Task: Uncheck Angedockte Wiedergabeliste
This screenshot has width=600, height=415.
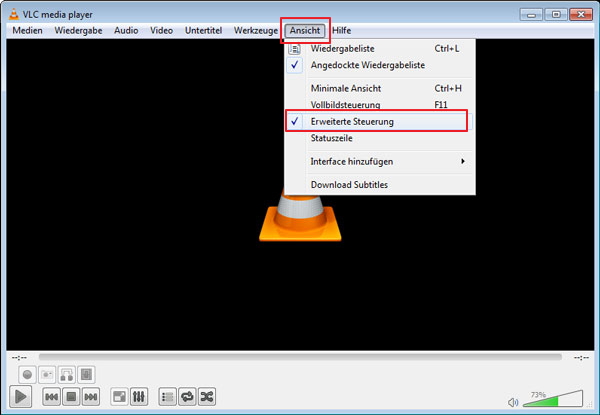Action: click(380, 65)
